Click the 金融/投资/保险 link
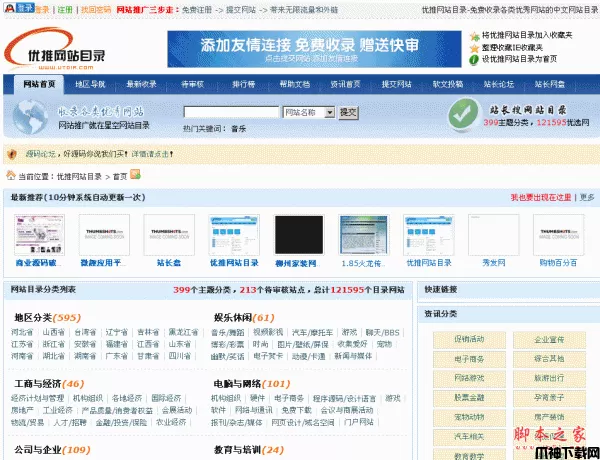The image size is (600, 460). pyautogui.click(x=121, y=422)
